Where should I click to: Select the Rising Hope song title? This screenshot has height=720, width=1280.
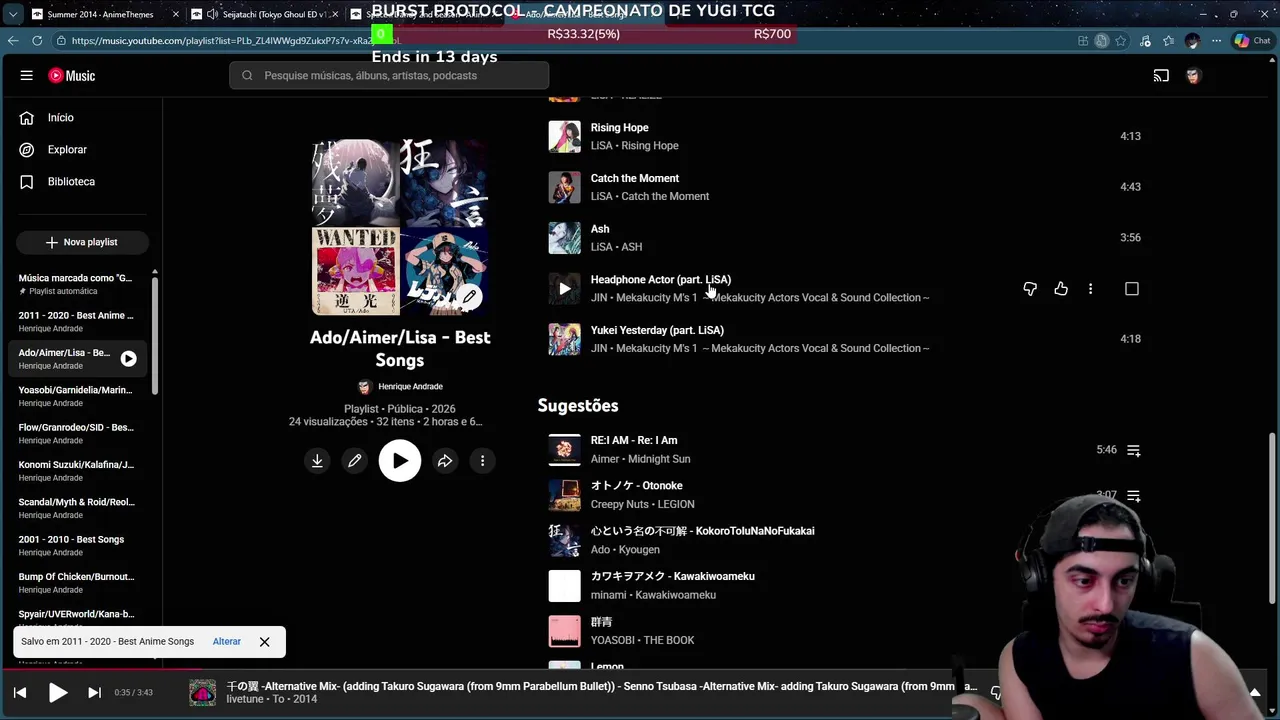tap(619, 128)
